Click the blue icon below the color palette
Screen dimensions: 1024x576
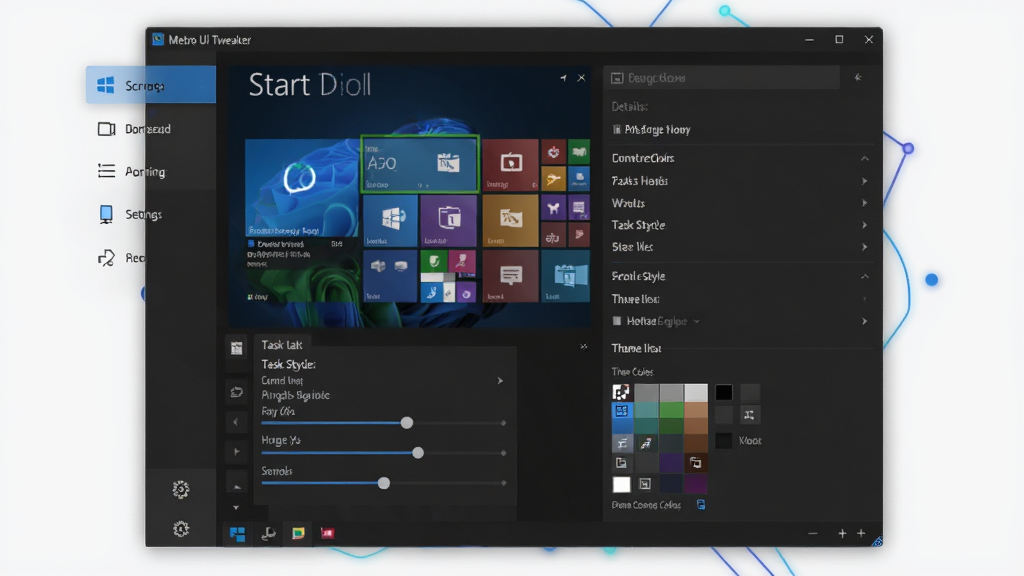click(x=701, y=505)
